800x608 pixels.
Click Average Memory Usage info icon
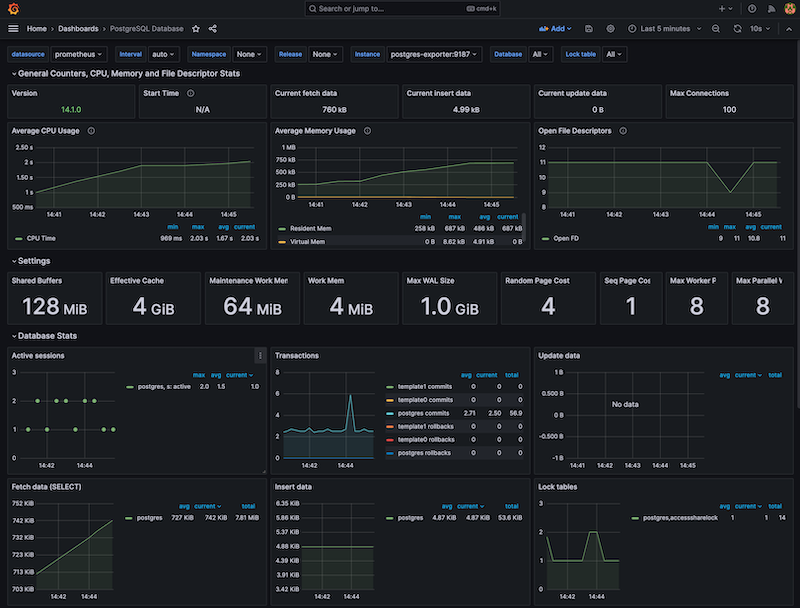(367, 131)
